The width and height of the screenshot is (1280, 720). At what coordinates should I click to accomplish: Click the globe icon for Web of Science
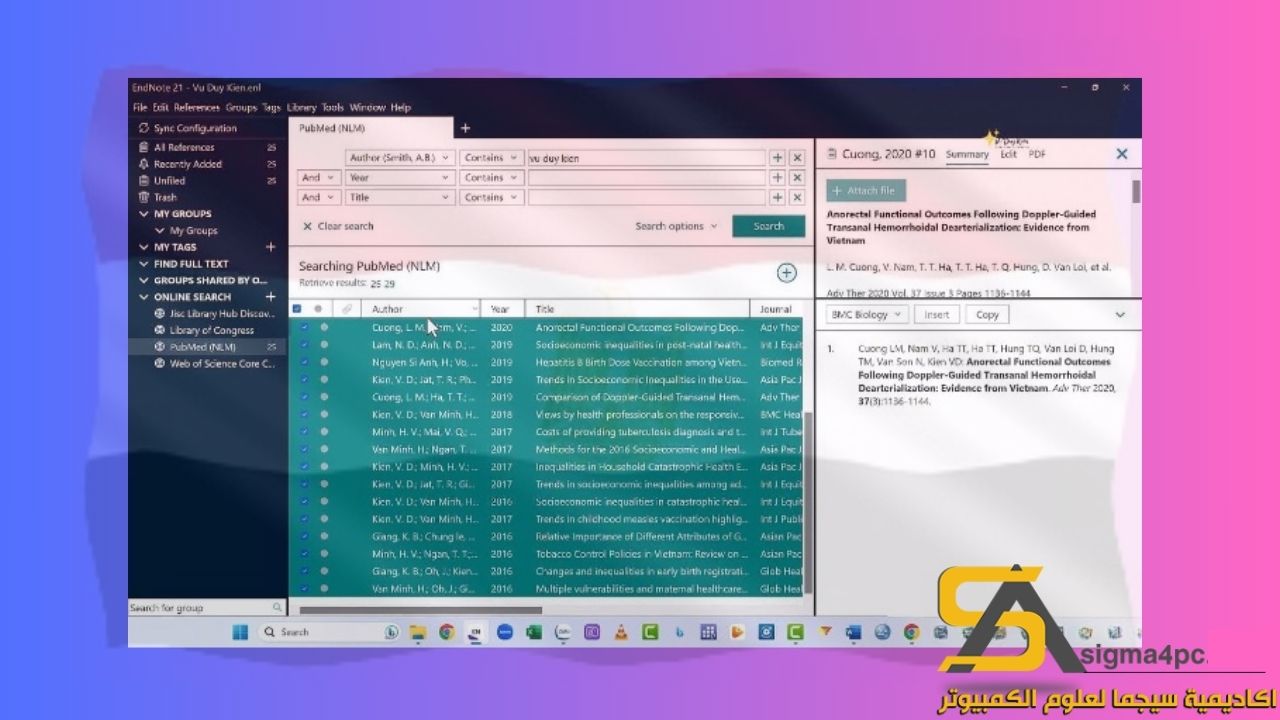160,364
